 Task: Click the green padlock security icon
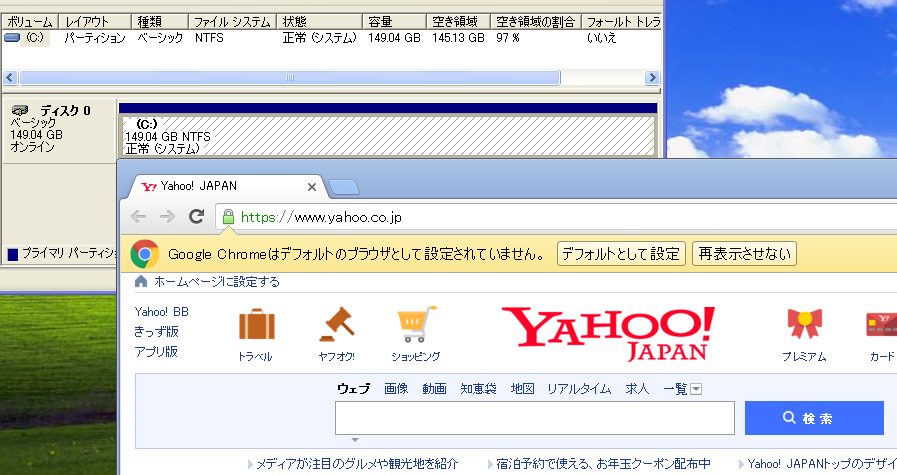point(228,216)
